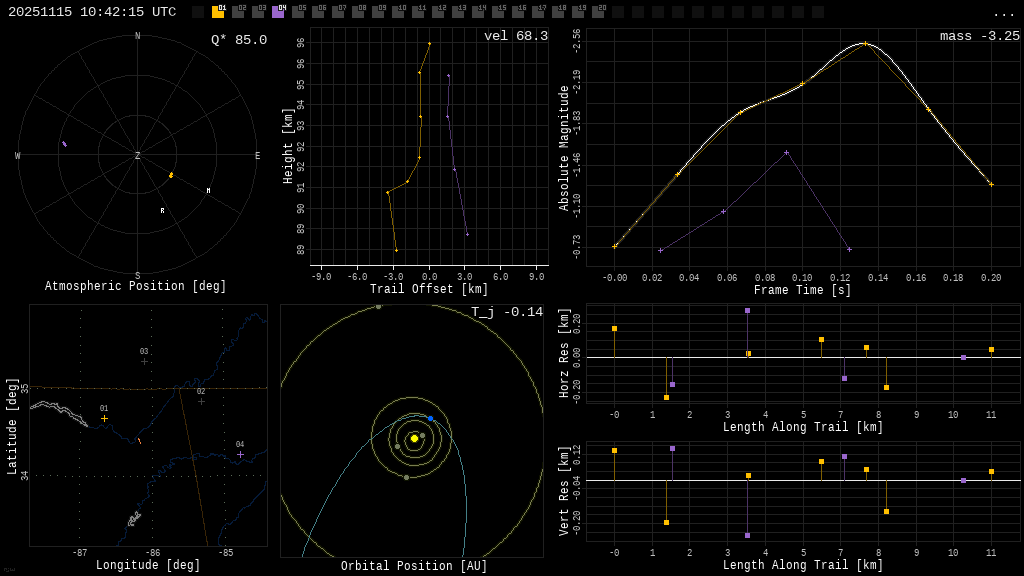Click station 03 gray cross on map
Image resolution: width=1024 pixels, height=576 pixels.
[144, 361]
